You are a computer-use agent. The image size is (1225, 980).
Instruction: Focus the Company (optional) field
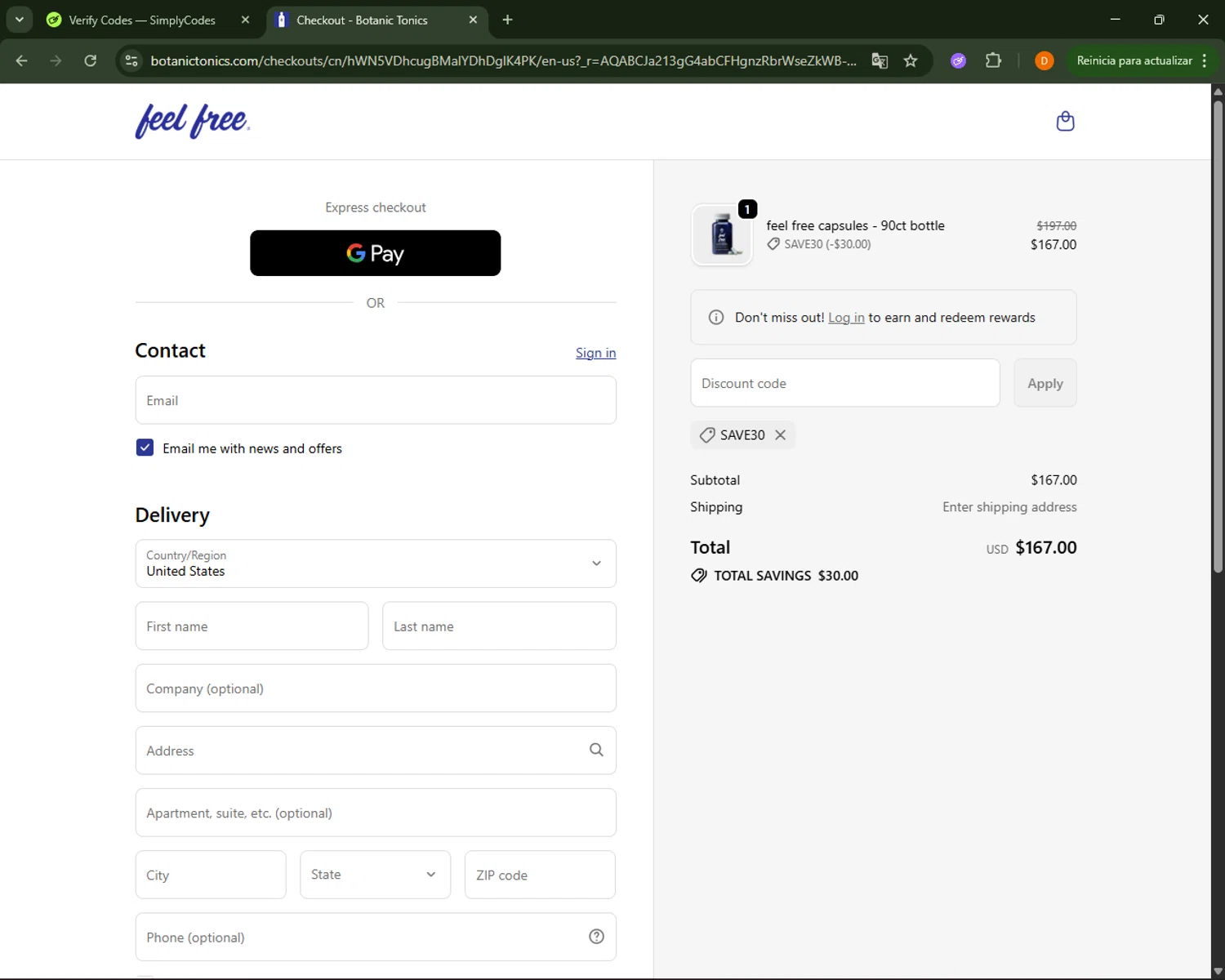tap(376, 688)
